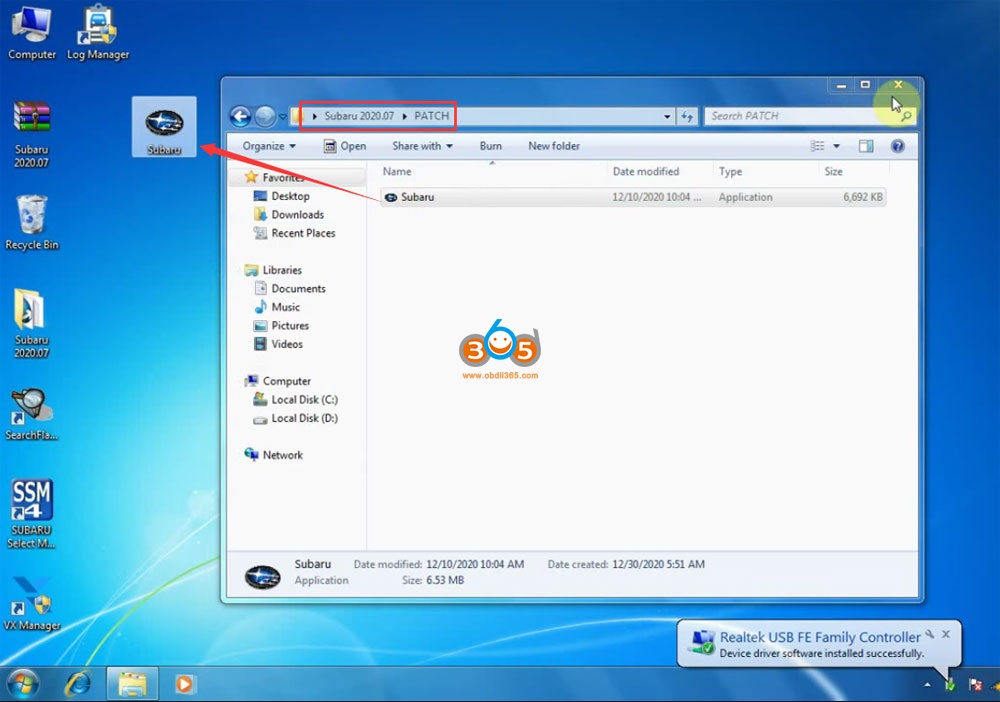Click the device driver installation tray icon

click(950, 685)
